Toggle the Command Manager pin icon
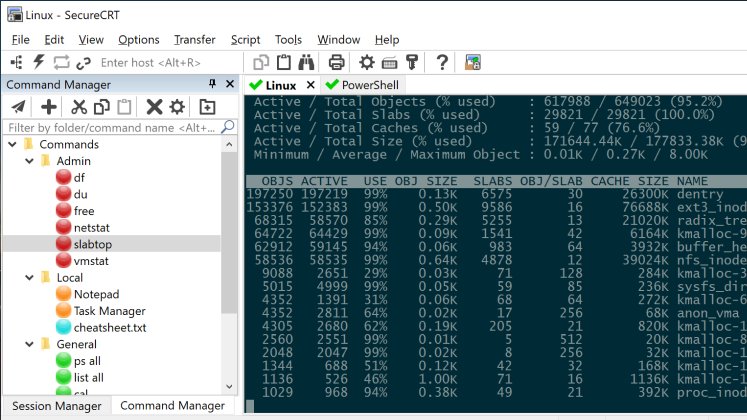The width and height of the screenshot is (747, 420). click(x=212, y=84)
